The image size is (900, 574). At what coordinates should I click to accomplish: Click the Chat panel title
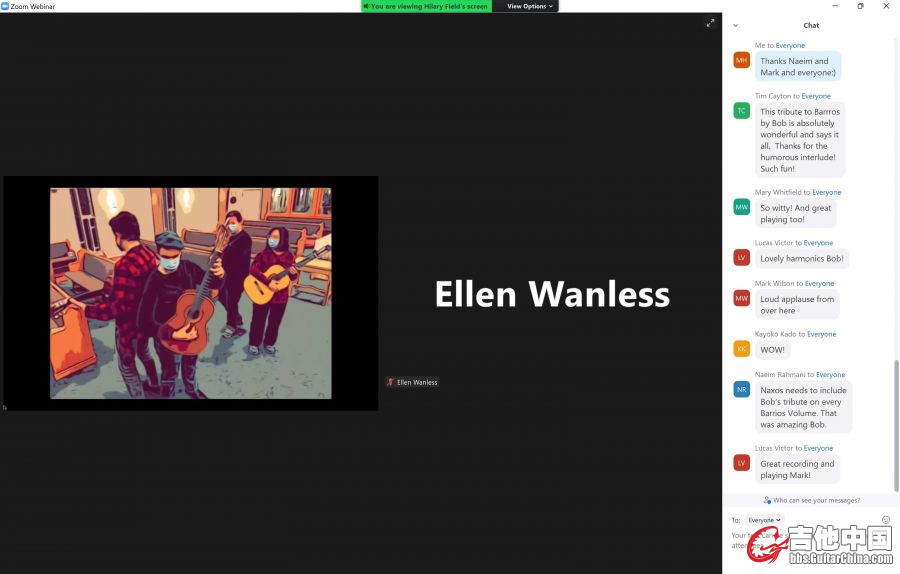811,25
